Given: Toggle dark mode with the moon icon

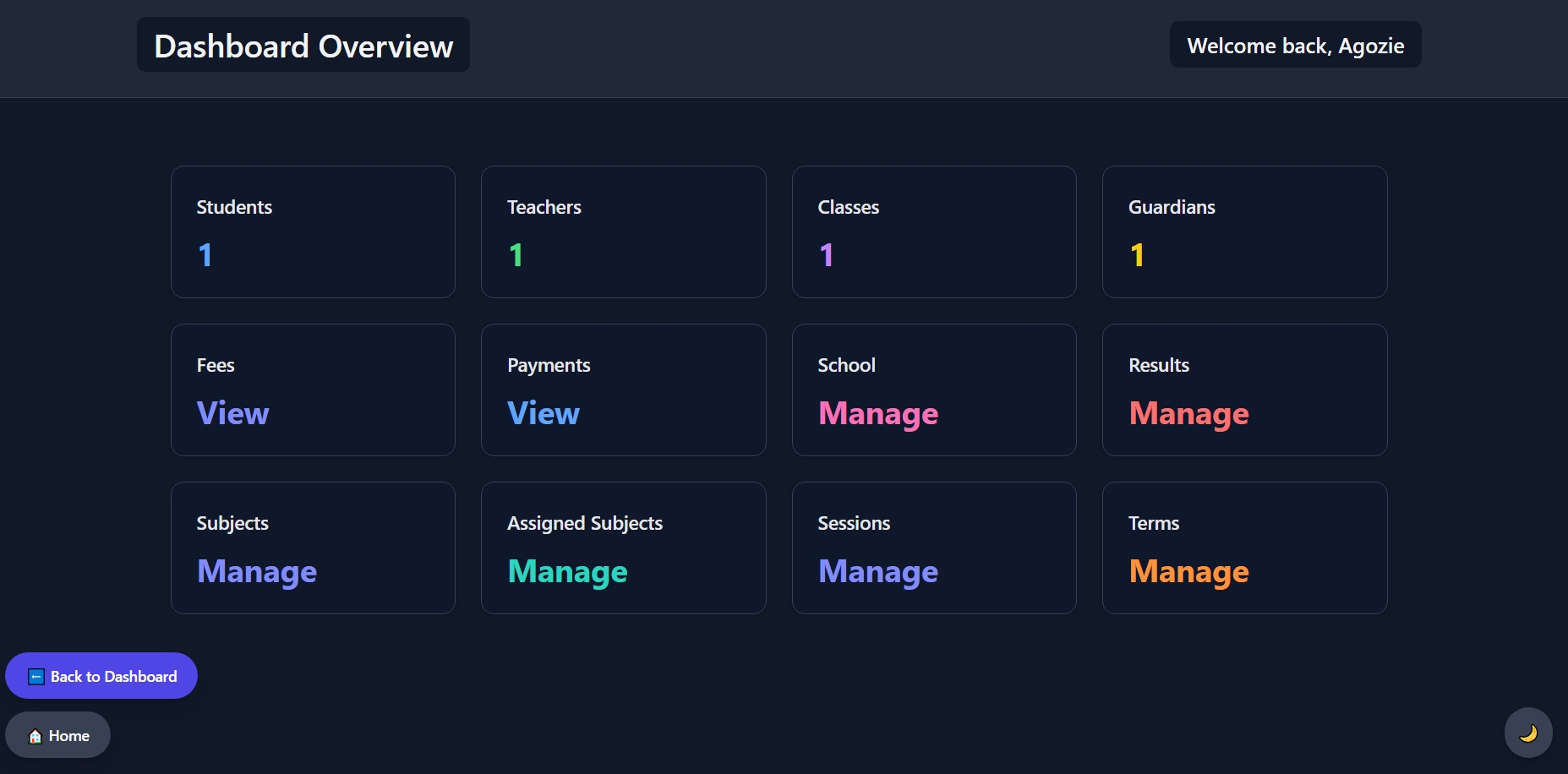Looking at the screenshot, I should coord(1527,733).
